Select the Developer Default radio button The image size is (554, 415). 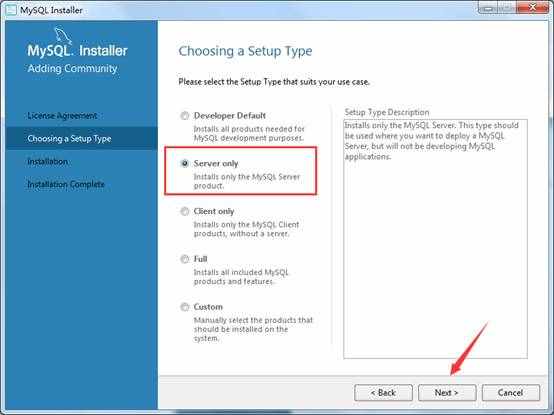coord(185,116)
